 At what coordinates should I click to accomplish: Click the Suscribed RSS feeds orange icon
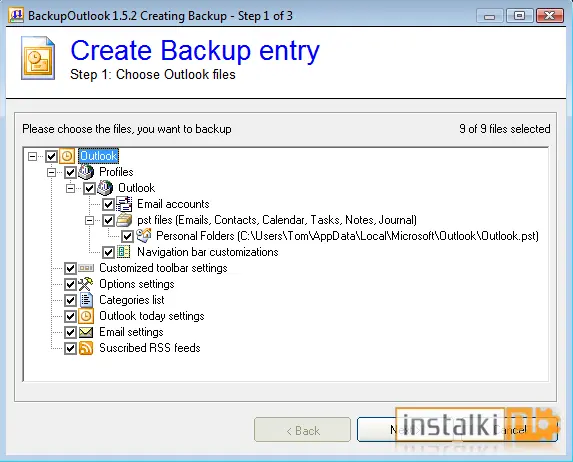(x=86, y=348)
